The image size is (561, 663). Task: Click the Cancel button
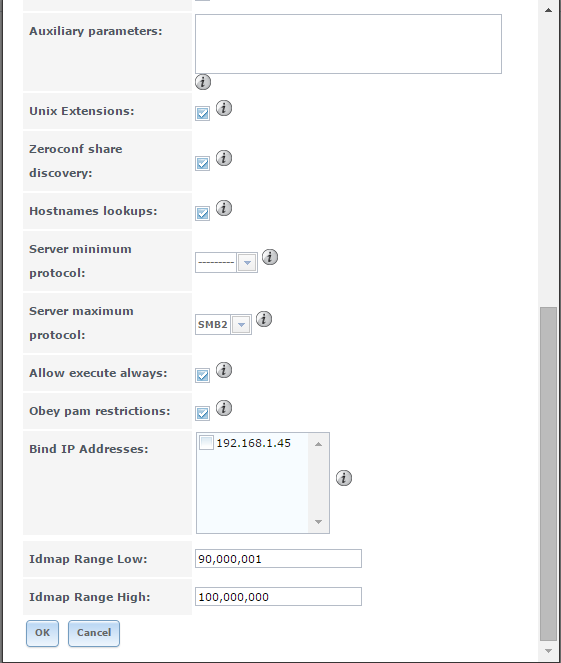tap(94, 633)
